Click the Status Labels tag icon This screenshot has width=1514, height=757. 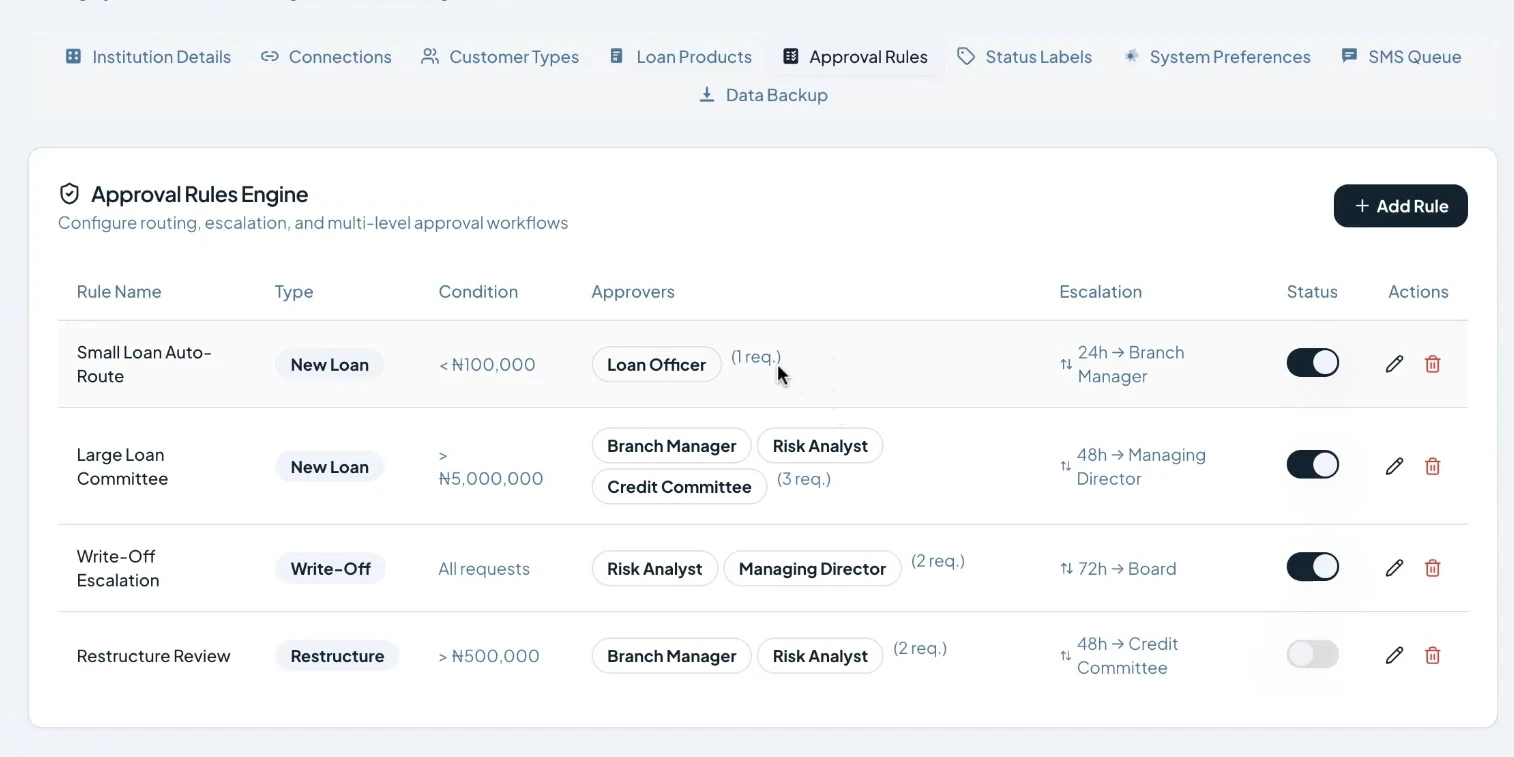click(966, 56)
